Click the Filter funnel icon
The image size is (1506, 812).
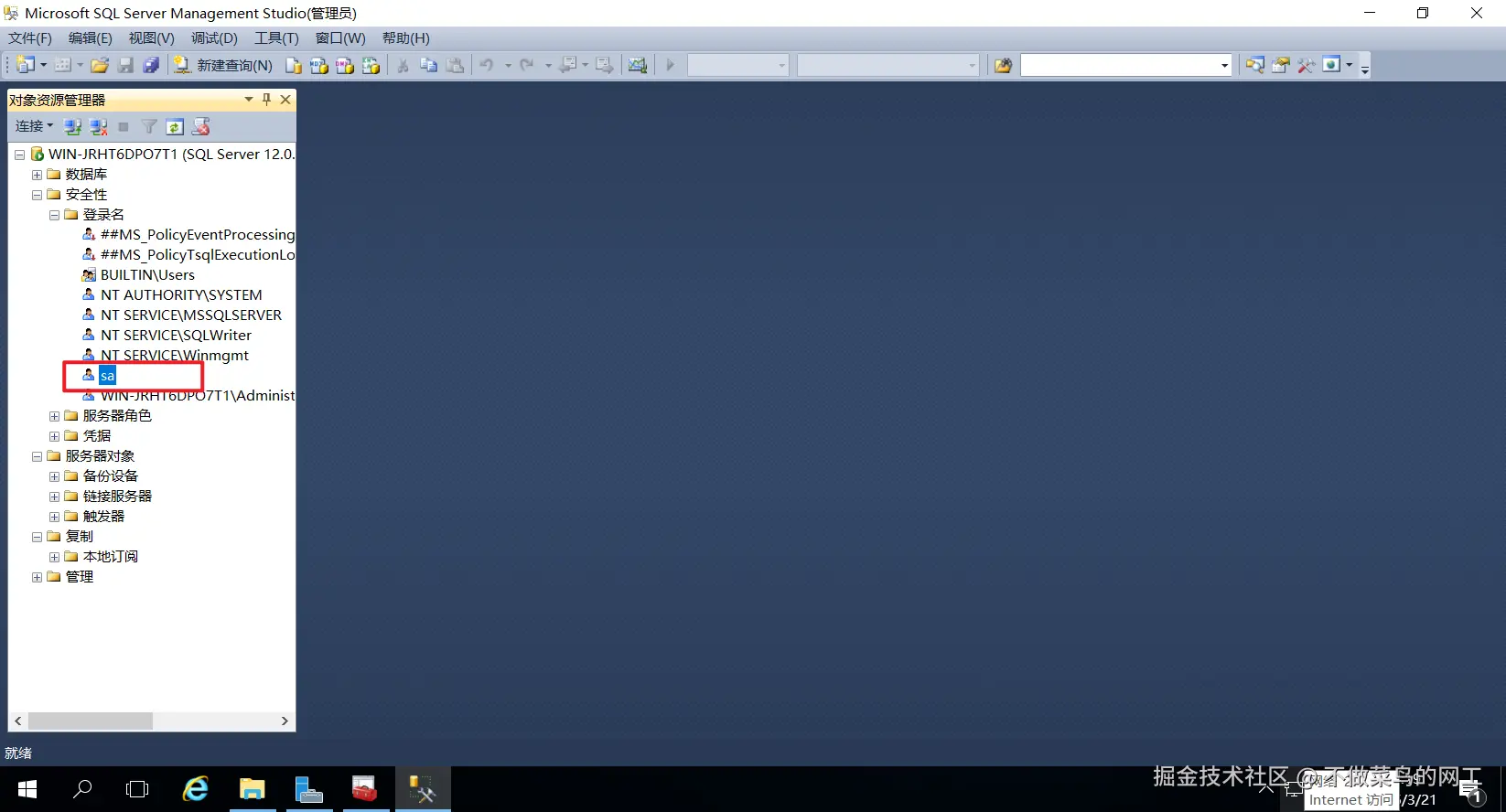tap(149, 126)
